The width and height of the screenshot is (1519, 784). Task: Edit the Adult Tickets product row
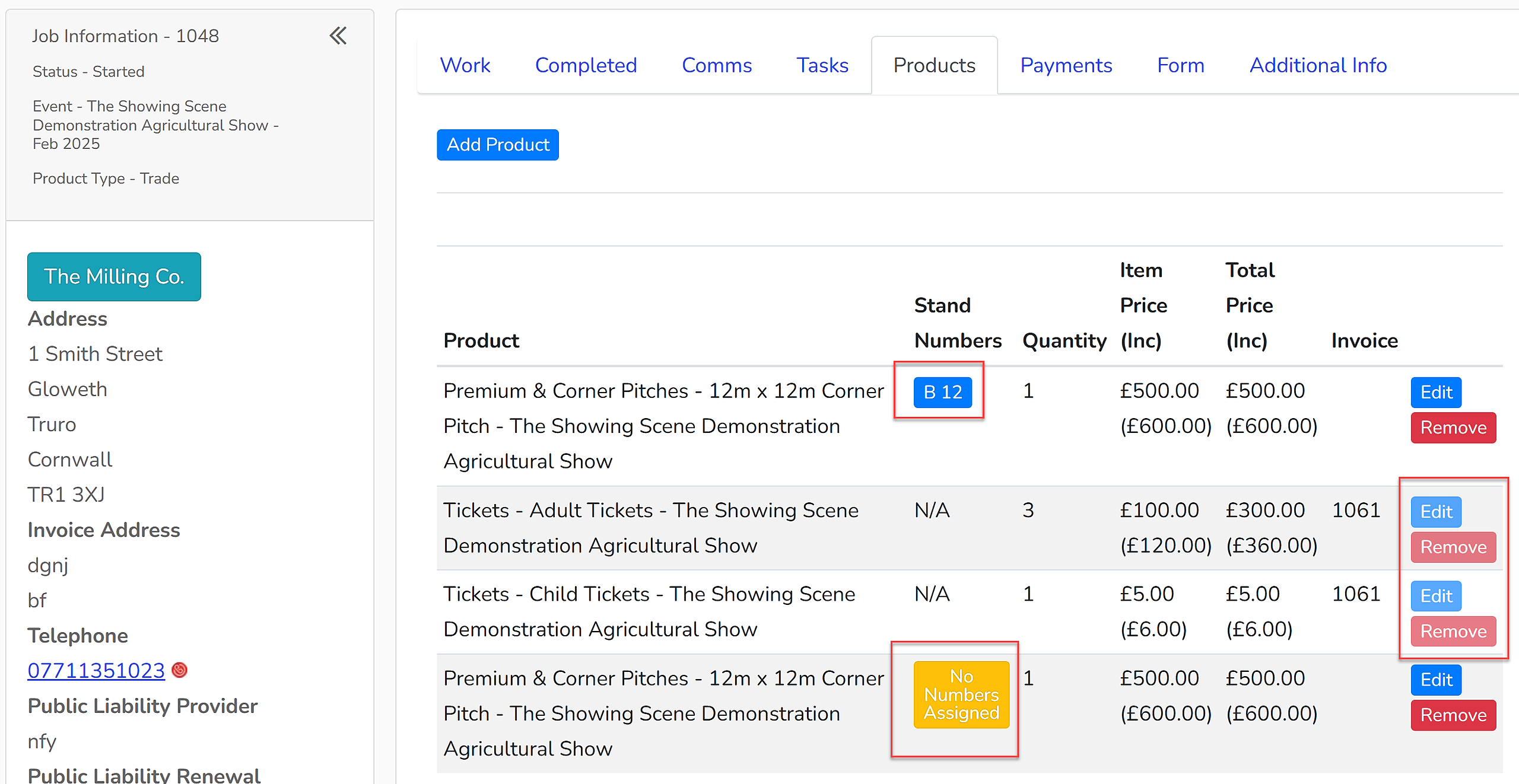(x=1436, y=512)
